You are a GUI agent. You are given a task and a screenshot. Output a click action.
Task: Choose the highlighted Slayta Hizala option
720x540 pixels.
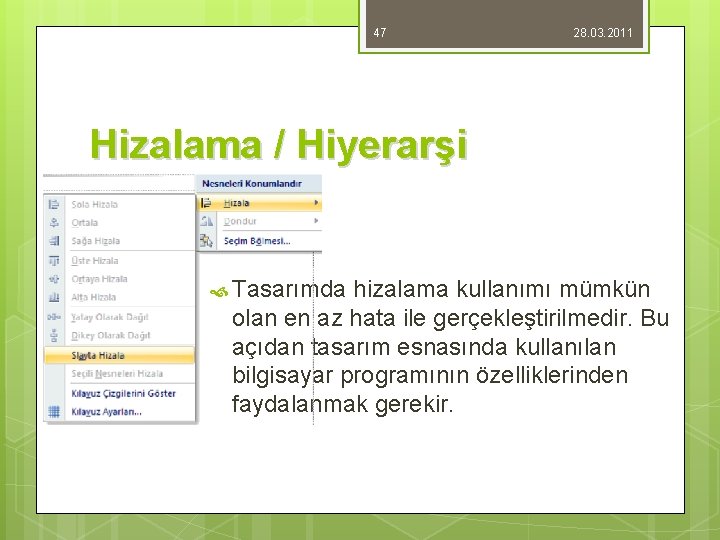click(x=119, y=355)
